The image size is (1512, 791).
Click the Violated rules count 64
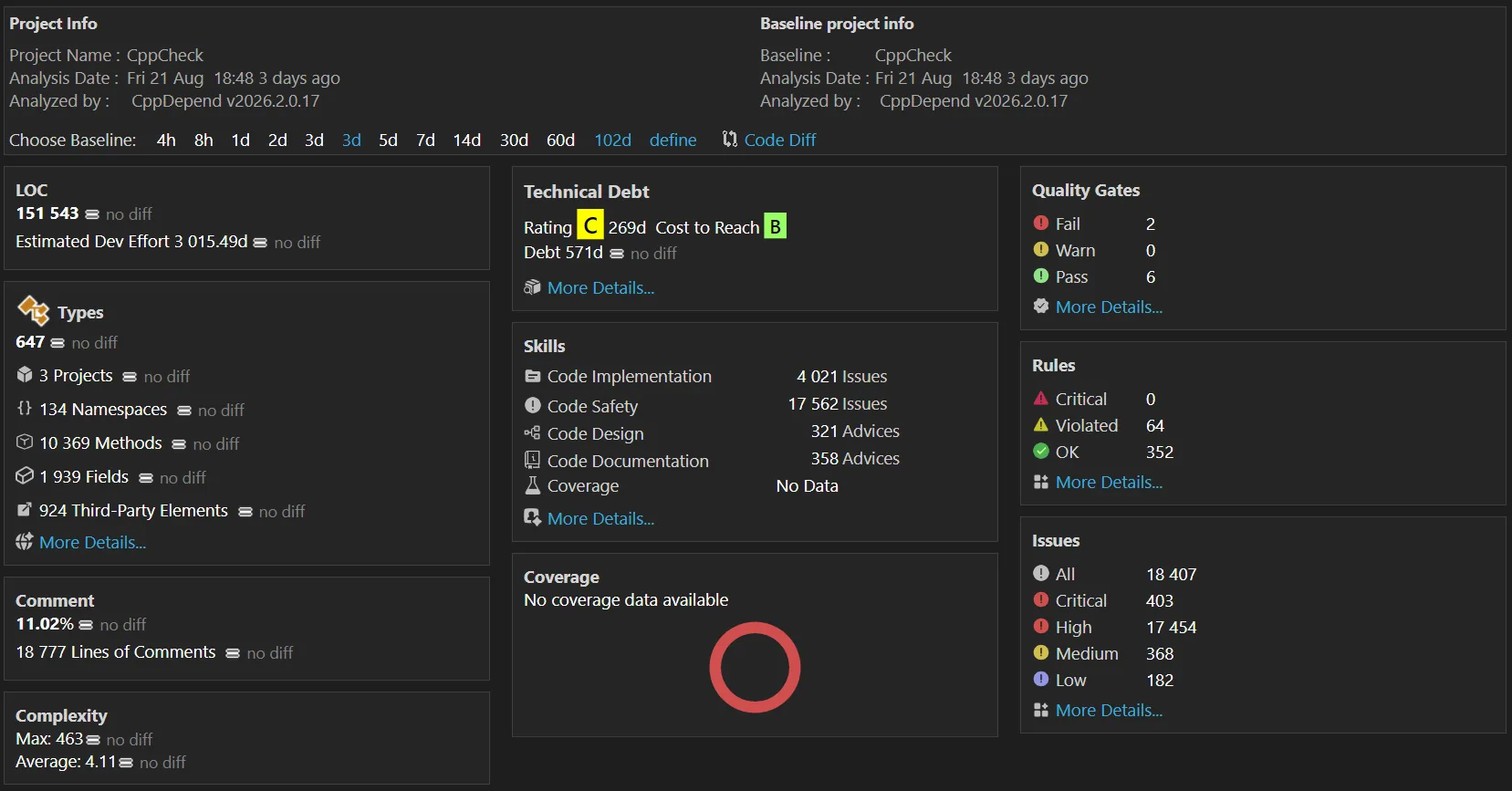pyautogui.click(x=1155, y=425)
